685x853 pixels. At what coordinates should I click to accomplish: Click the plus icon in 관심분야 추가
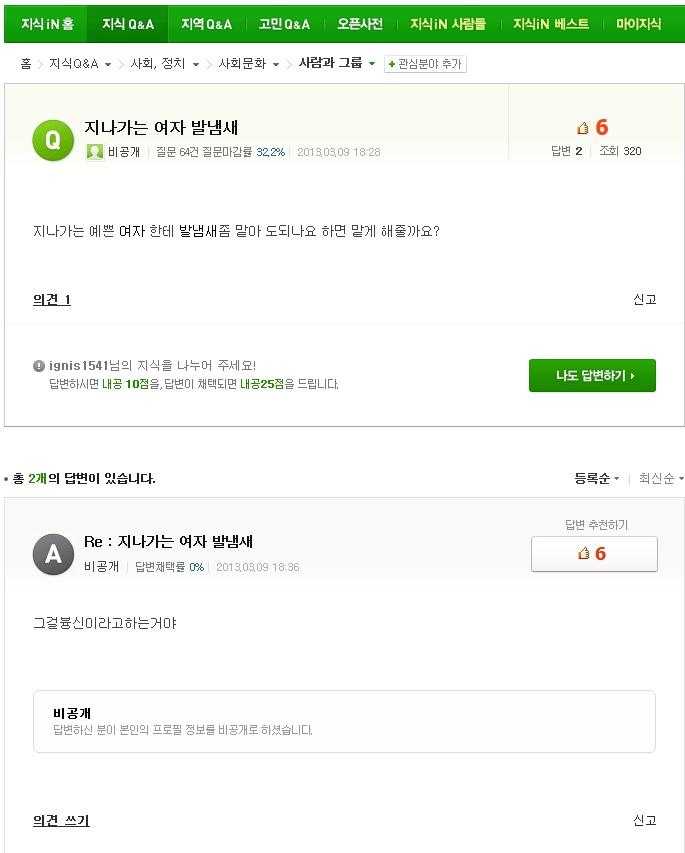392,64
